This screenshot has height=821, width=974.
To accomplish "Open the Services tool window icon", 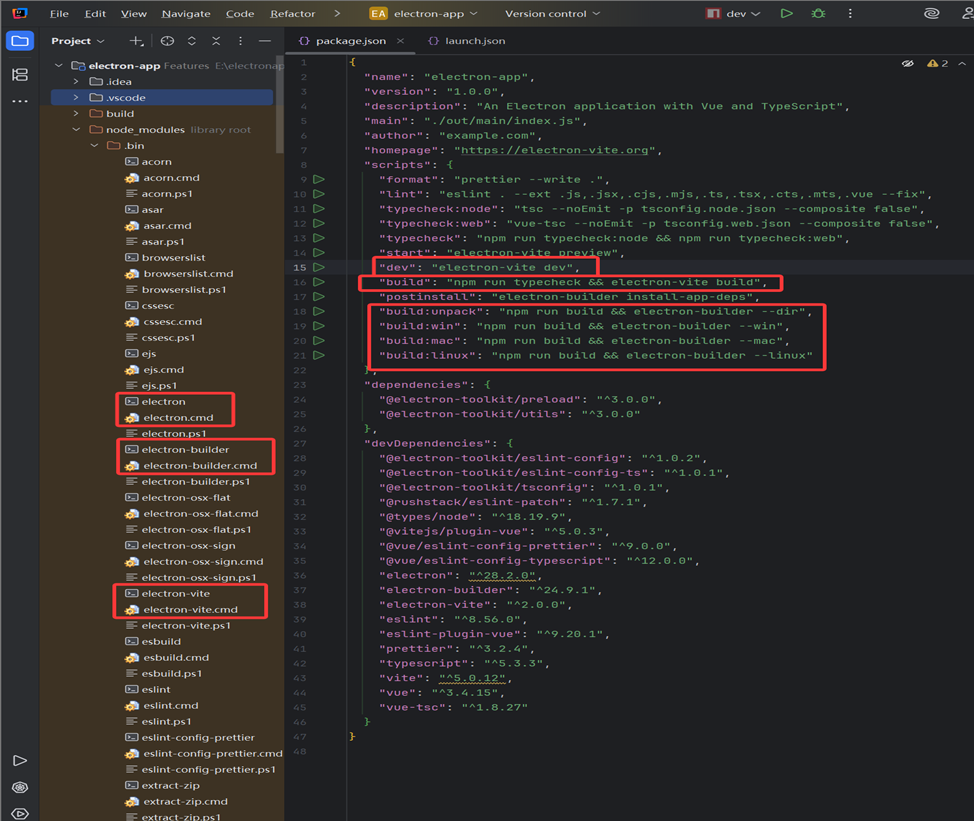I will (20, 787).
